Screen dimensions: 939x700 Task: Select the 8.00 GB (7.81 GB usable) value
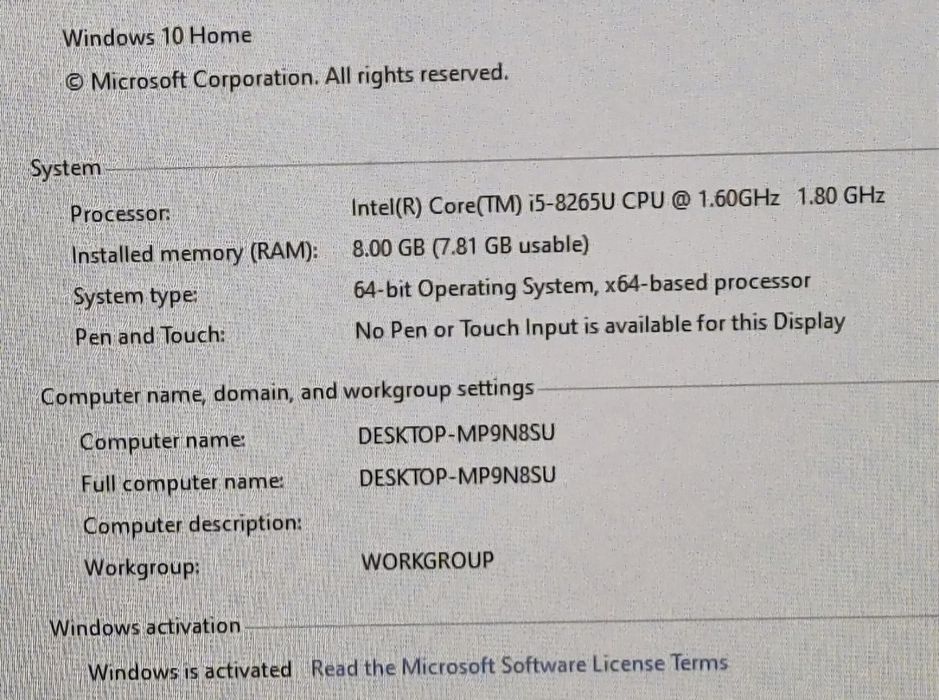pyautogui.click(x=471, y=246)
